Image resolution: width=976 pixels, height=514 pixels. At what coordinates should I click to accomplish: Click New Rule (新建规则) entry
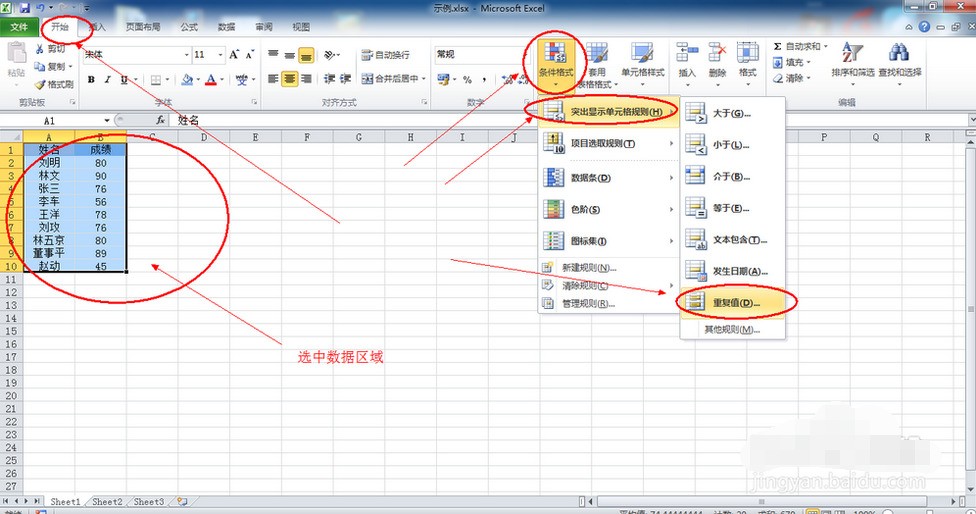pyautogui.click(x=608, y=268)
